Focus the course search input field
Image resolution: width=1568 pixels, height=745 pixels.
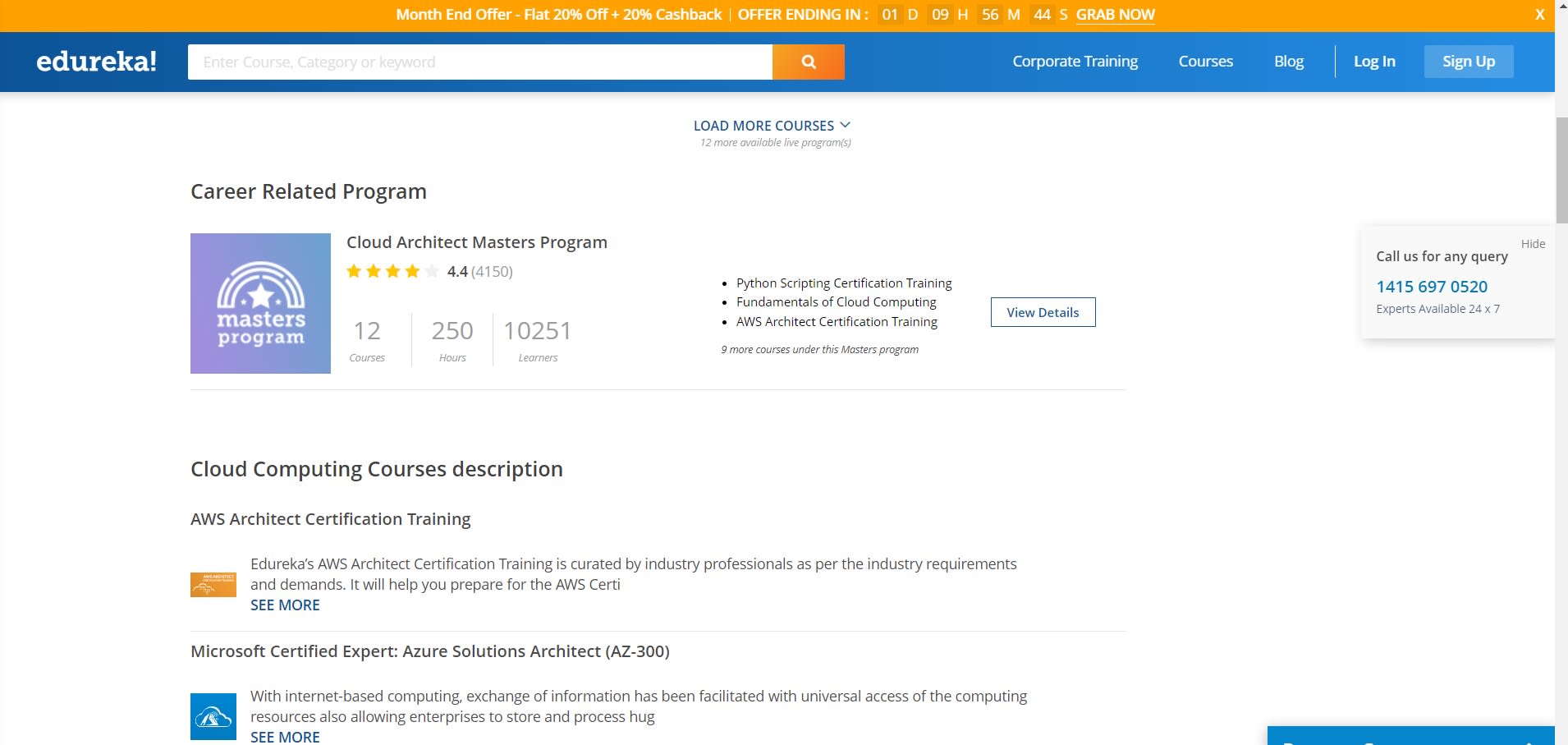coord(480,62)
